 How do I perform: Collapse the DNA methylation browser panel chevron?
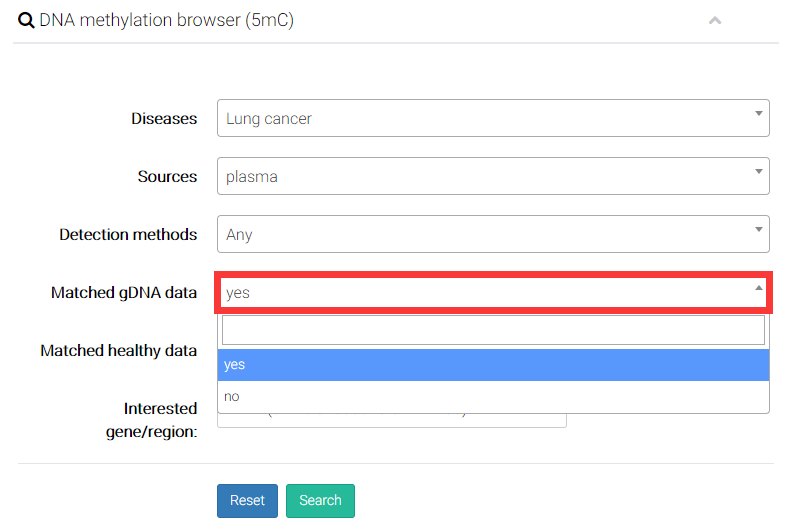[714, 20]
